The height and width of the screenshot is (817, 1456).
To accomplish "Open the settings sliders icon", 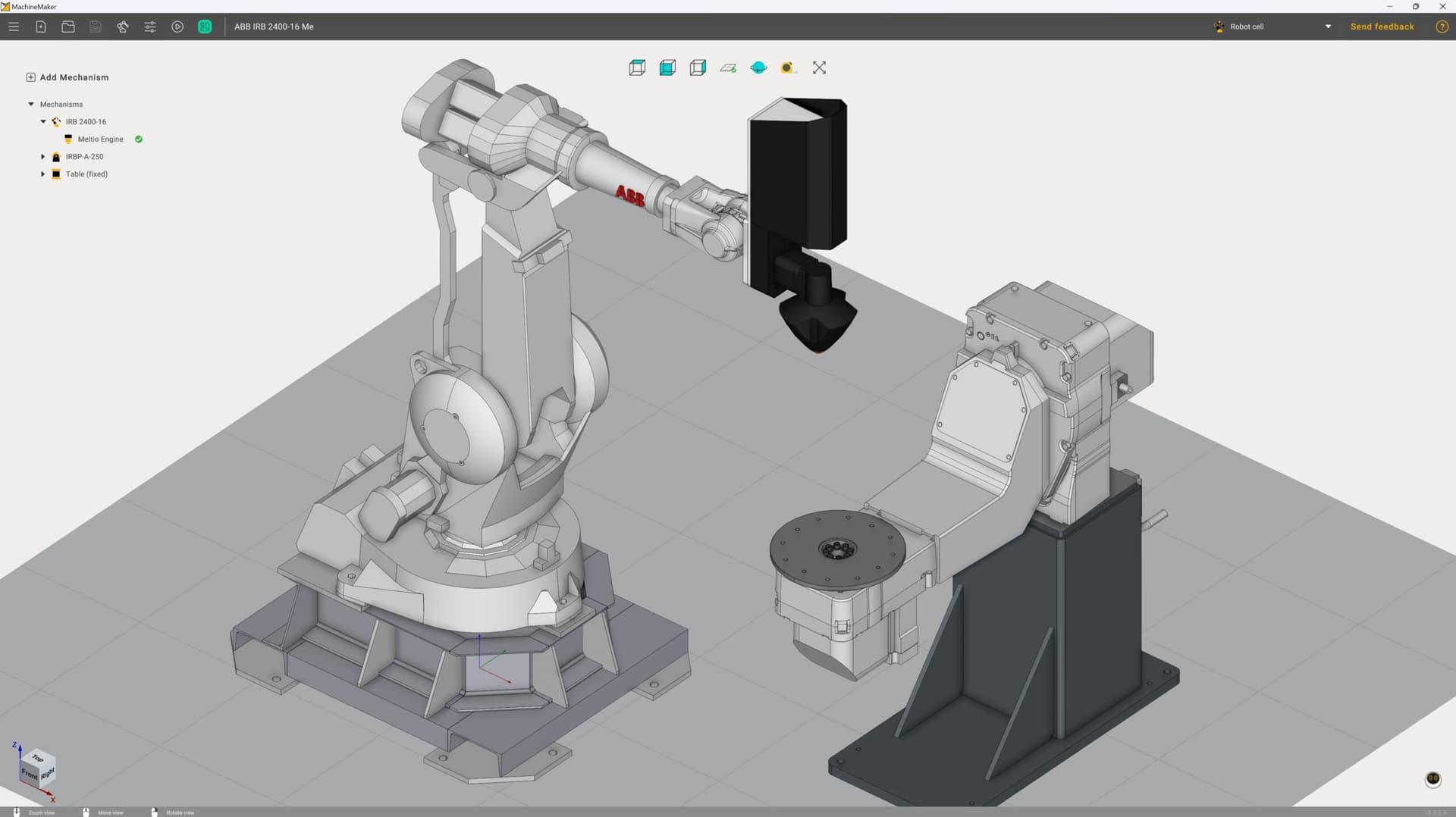I will pos(150,27).
